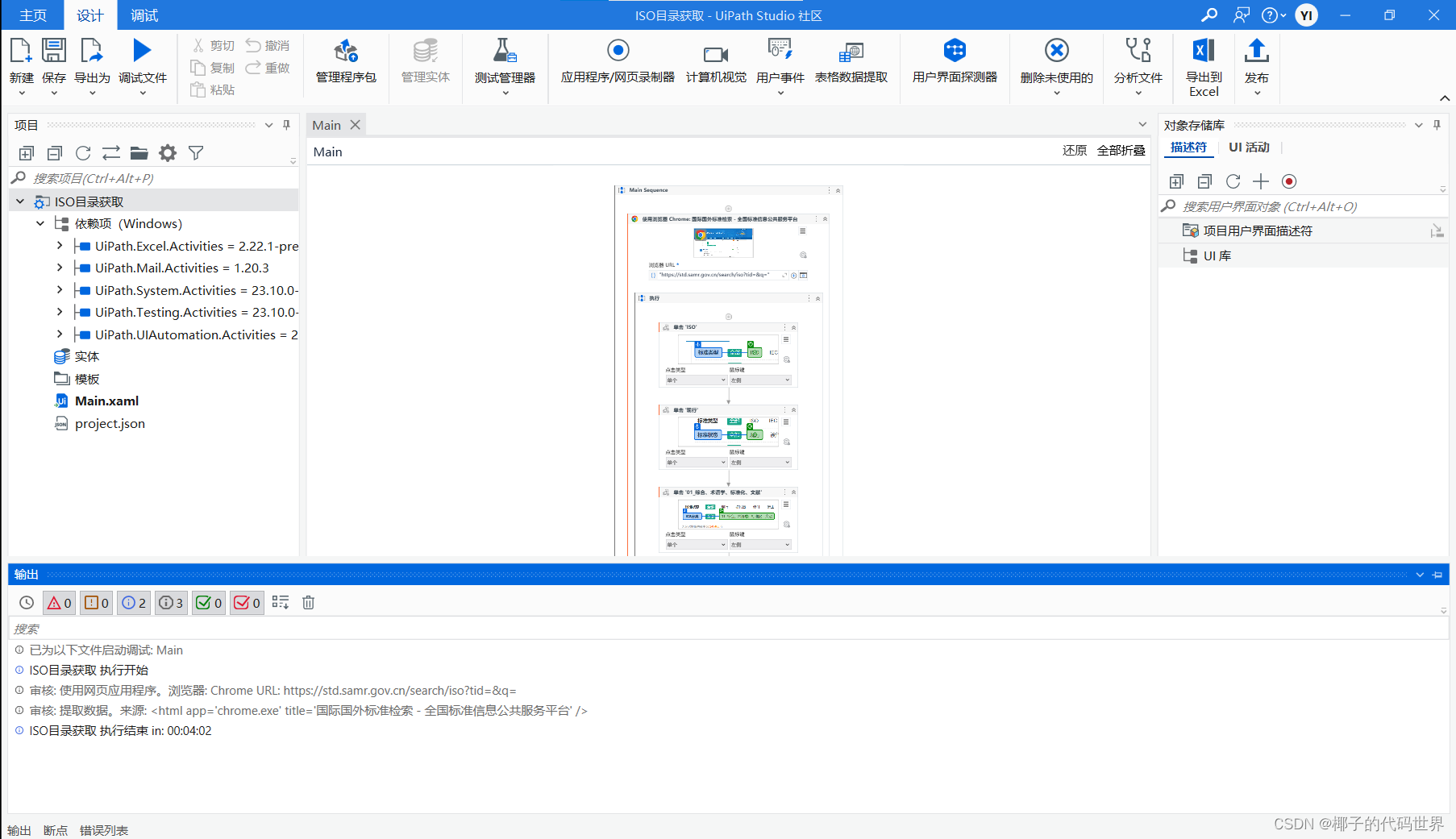
Task: Open 管理程序包 (Manage Packages)
Action: (x=346, y=61)
